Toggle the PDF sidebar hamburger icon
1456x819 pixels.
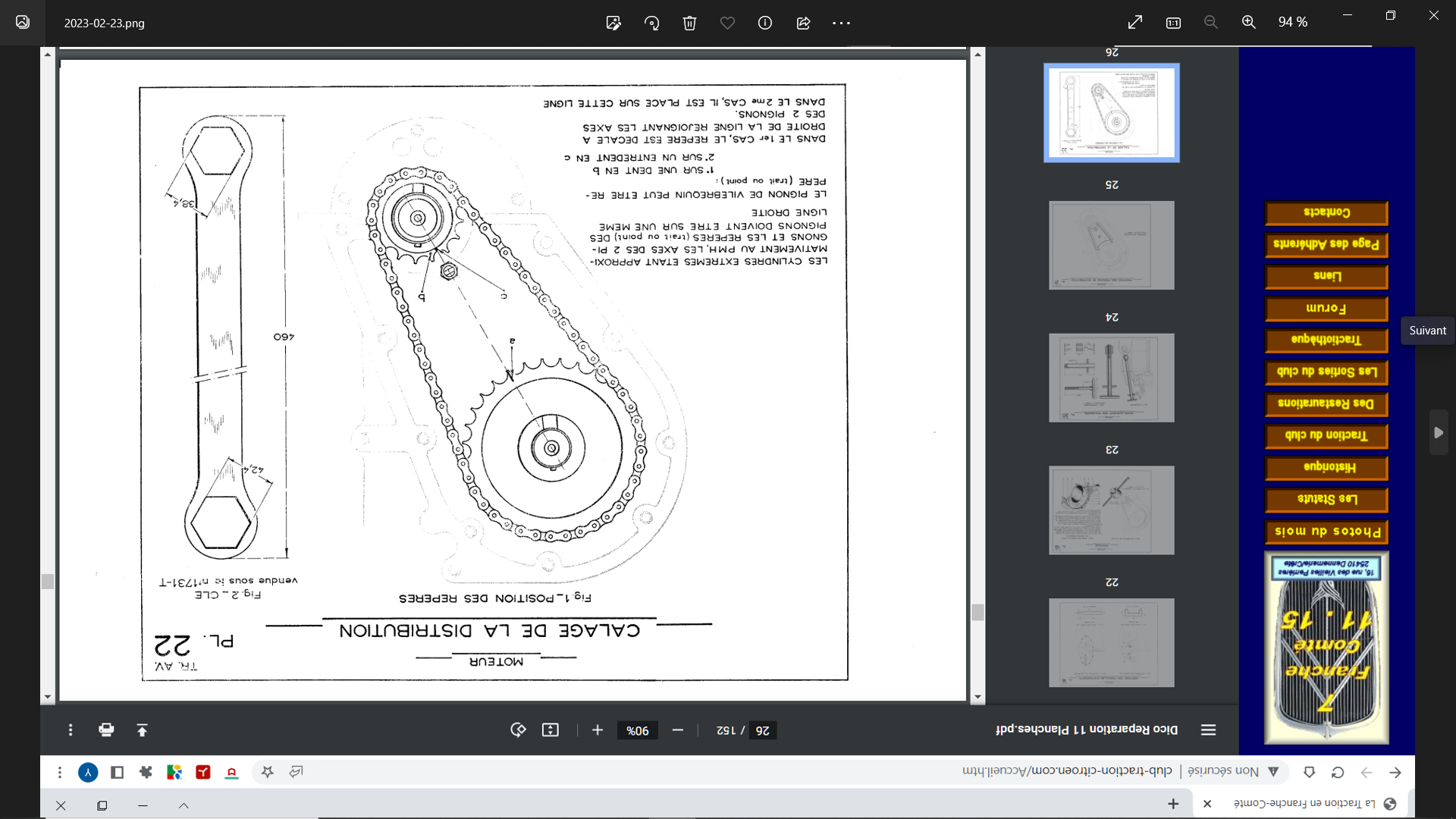click(1209, 730)
